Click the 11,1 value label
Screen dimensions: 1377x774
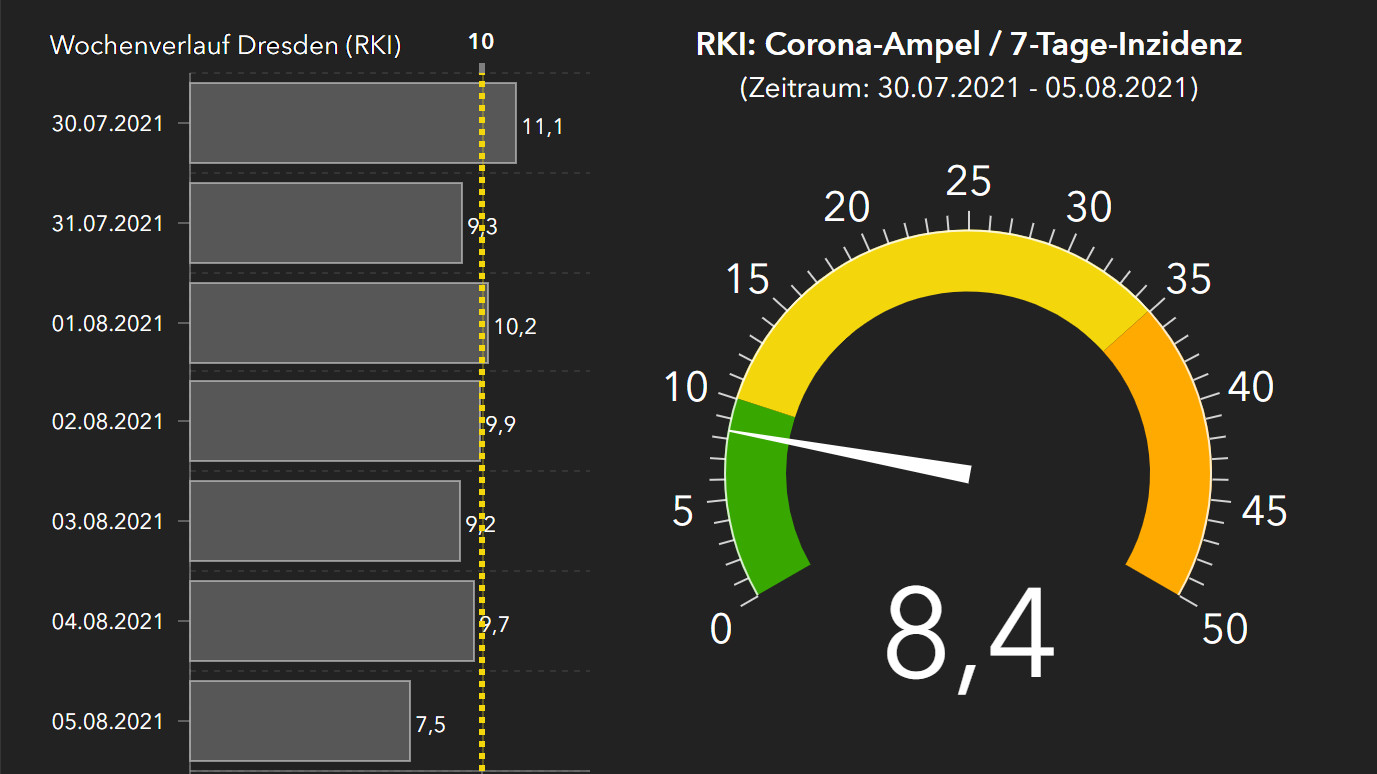coord(542,126)
